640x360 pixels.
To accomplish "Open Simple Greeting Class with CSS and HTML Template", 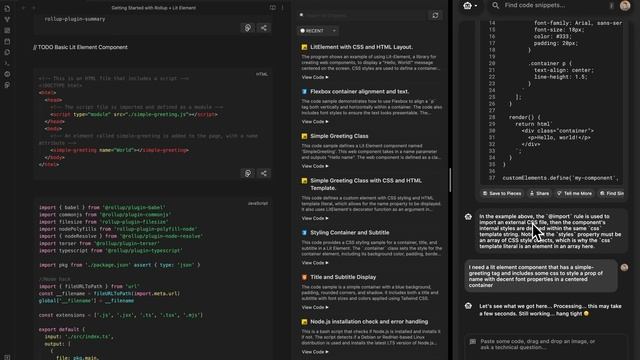I will 366,184.
